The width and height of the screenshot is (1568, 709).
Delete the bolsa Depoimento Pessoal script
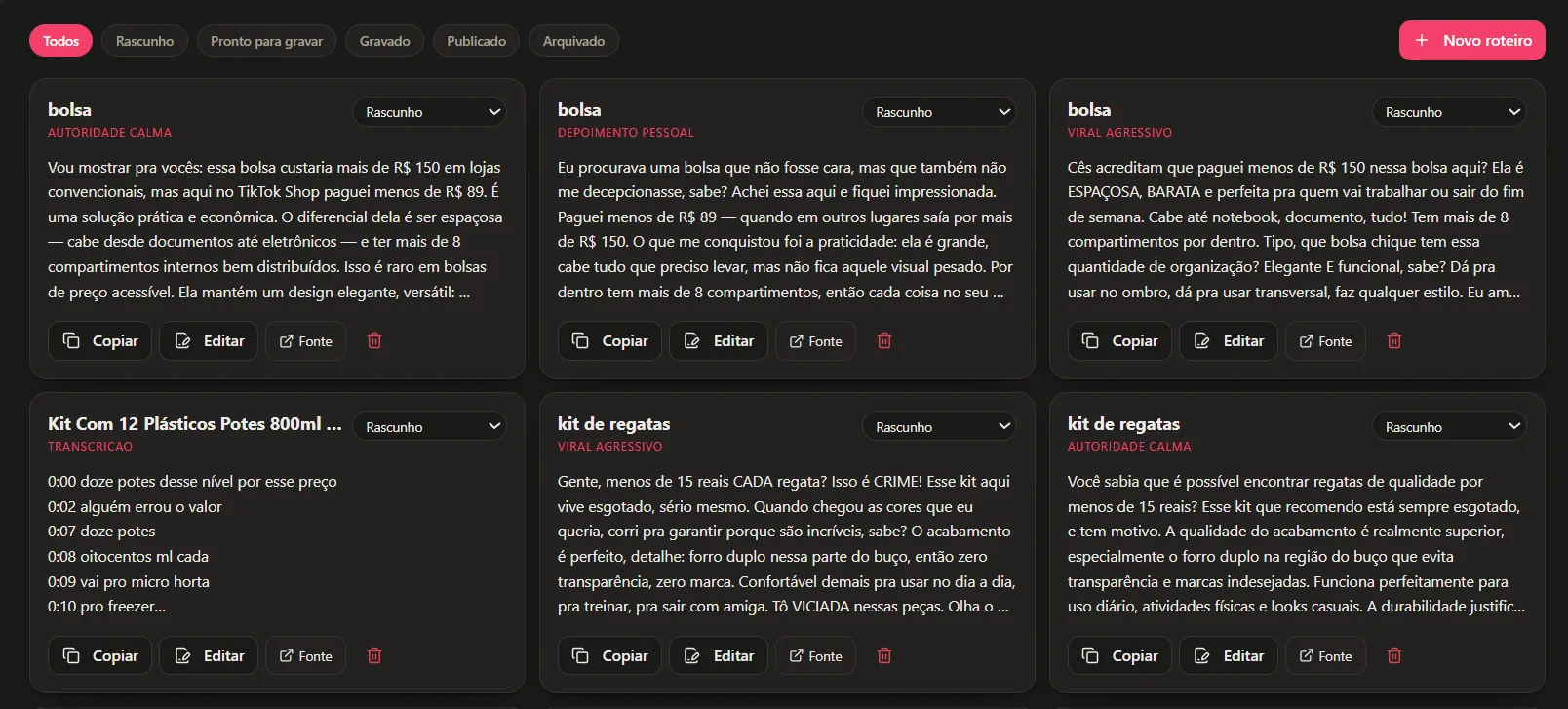click(884, 340)
